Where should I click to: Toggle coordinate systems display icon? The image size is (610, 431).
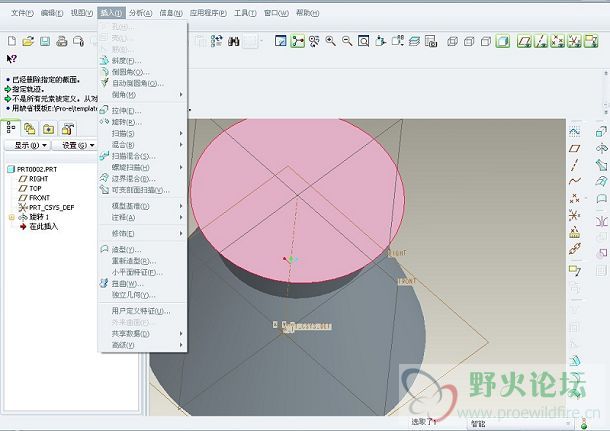pos(574,41)
